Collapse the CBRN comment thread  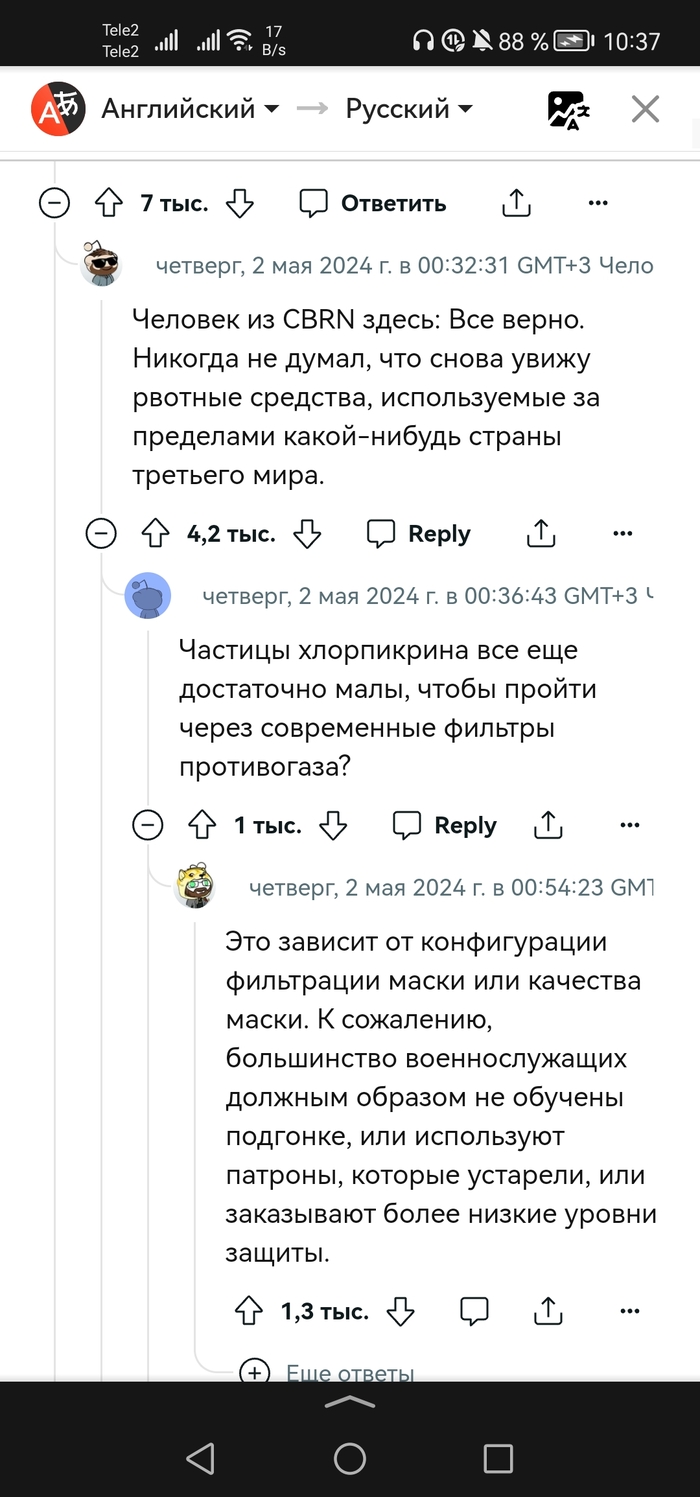tap(101, 534)
